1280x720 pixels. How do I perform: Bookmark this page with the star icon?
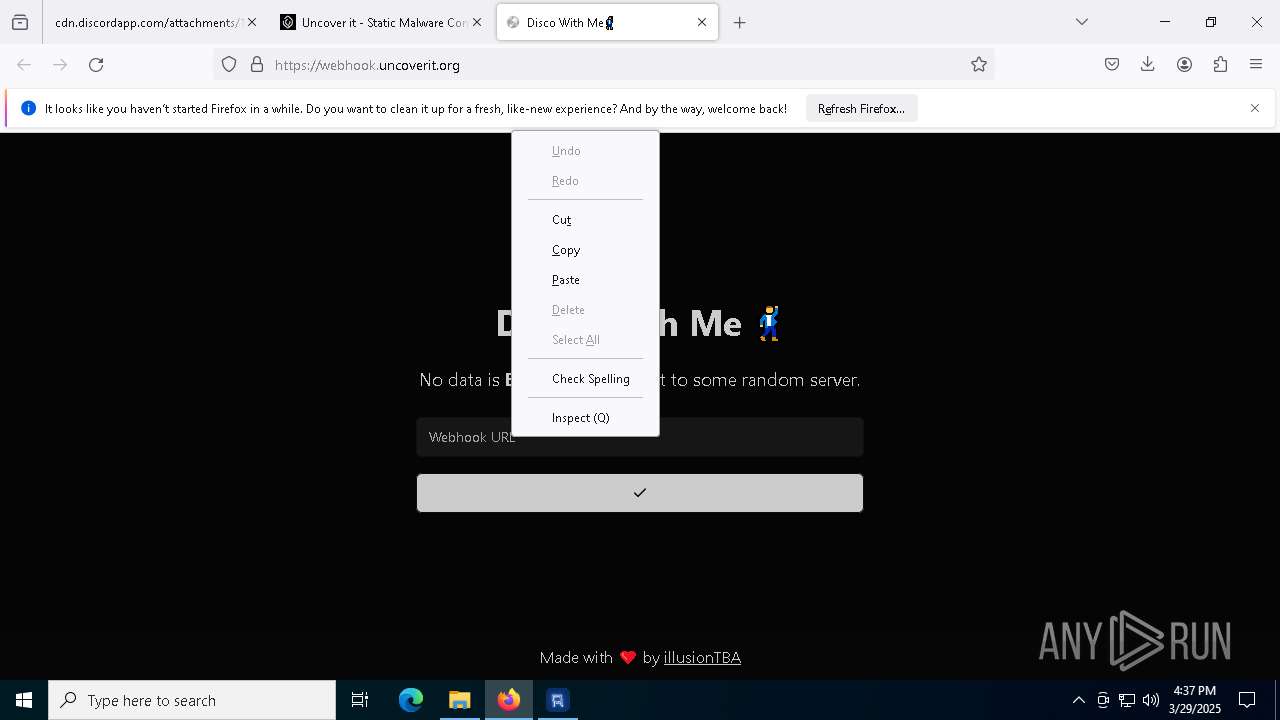point(979,65)
